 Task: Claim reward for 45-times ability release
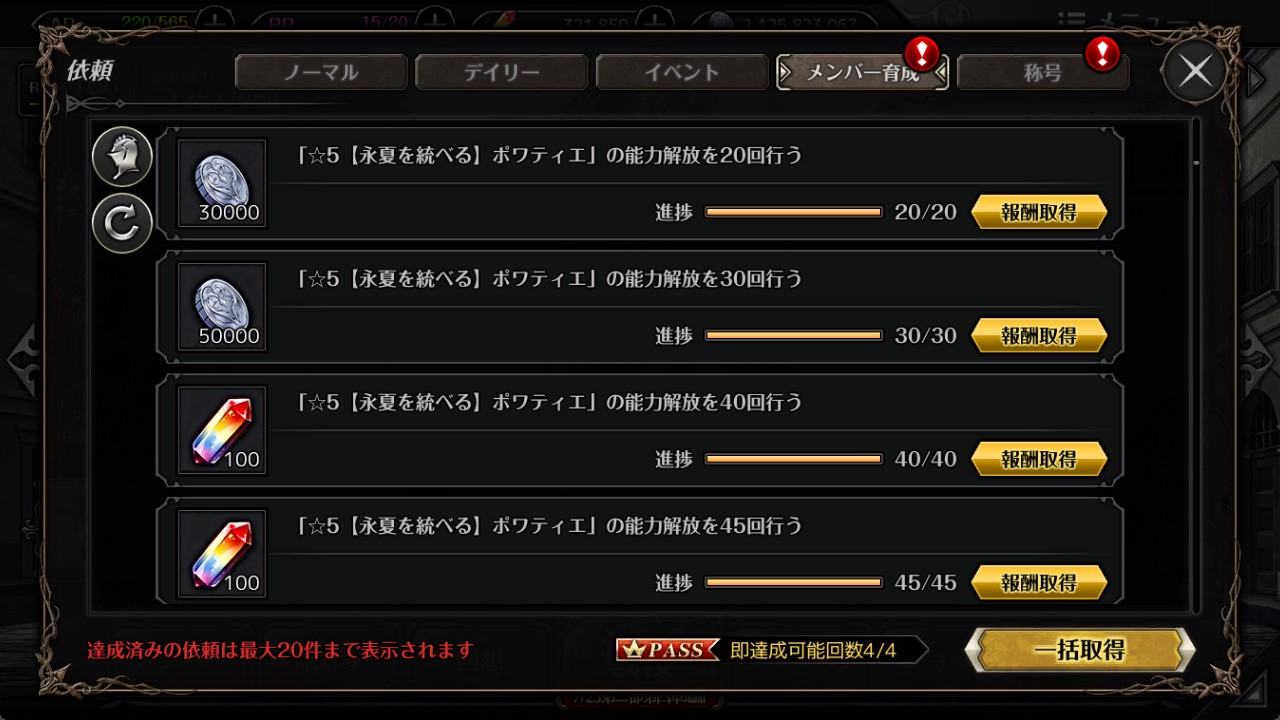tap(1039, 582)
